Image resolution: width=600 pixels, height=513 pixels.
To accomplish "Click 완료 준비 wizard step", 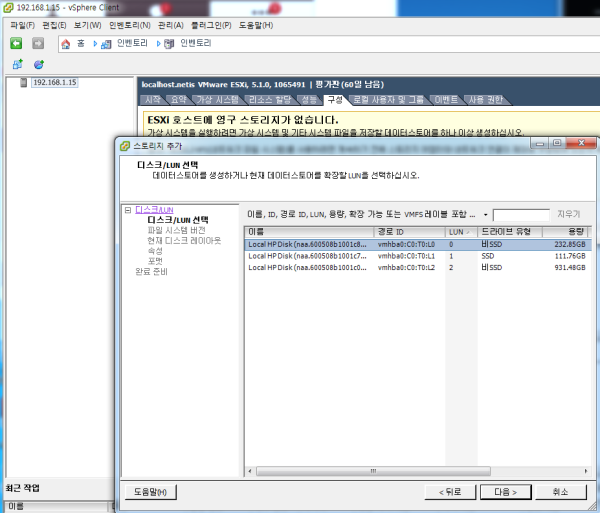I will click(x=151, y=272).
